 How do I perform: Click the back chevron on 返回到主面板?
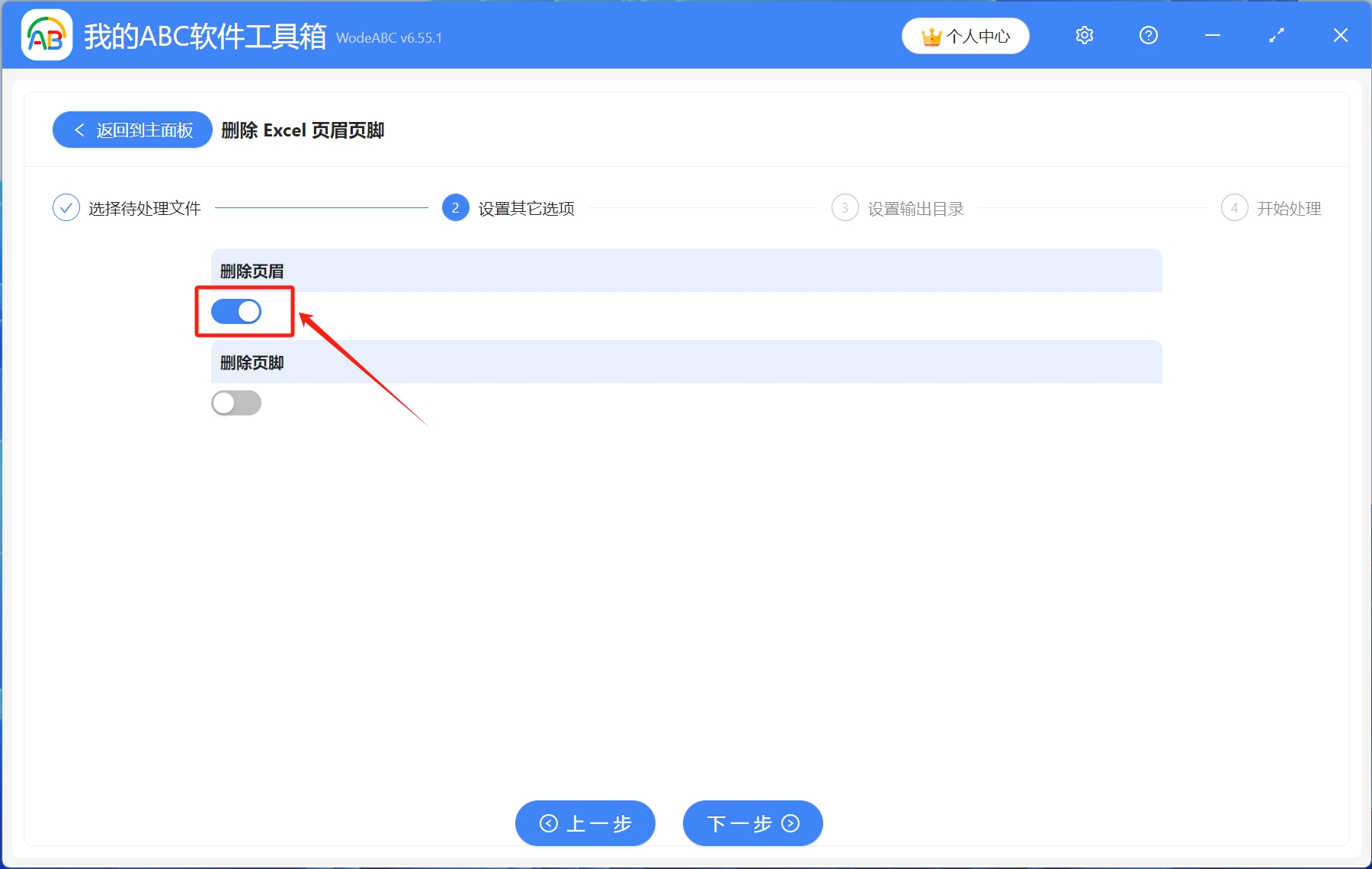pos(80,130)
